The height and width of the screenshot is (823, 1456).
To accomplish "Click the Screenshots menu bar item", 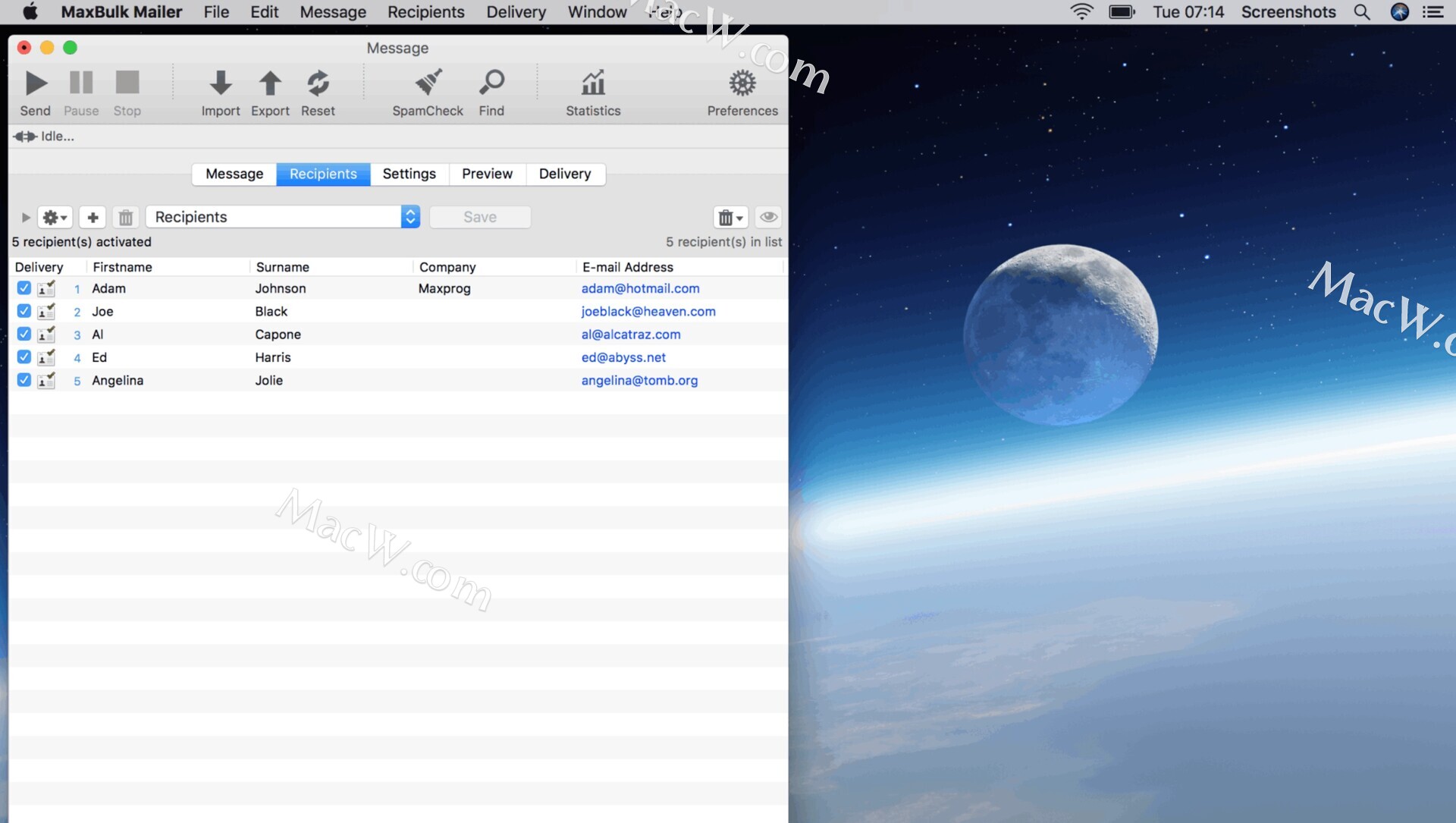I will tap(1288, 12).
